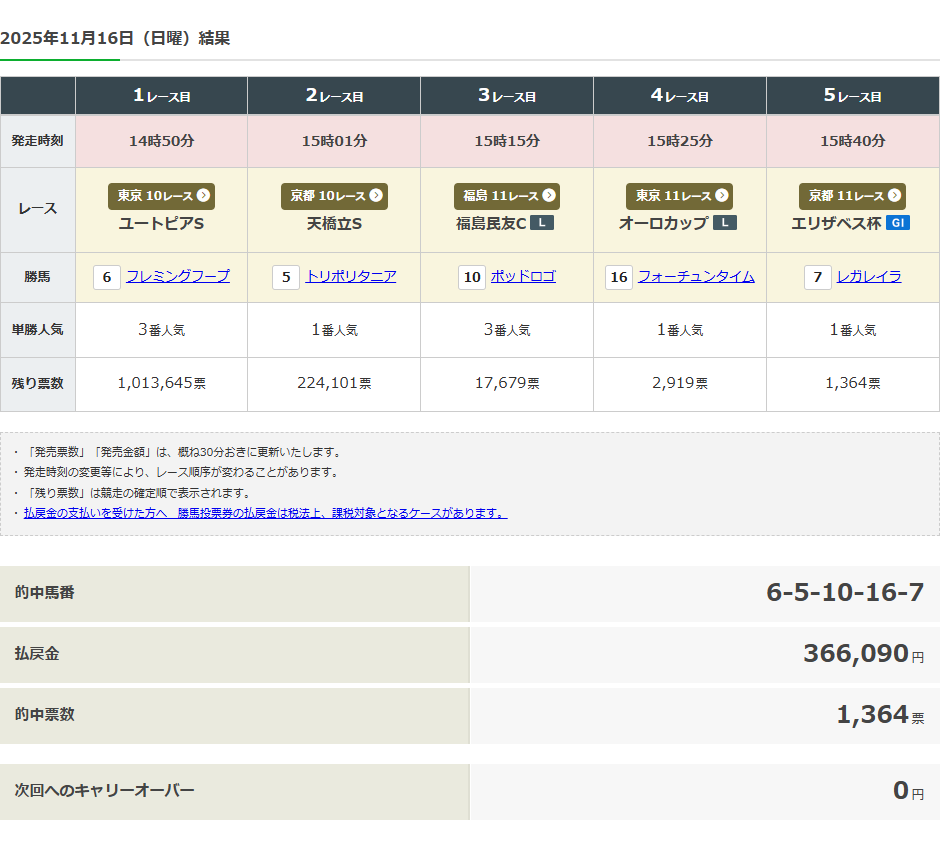Screen dimensions: 944x851
Task: Click the winning numbers 6-5-10-16-7
Action: (845, 593)
